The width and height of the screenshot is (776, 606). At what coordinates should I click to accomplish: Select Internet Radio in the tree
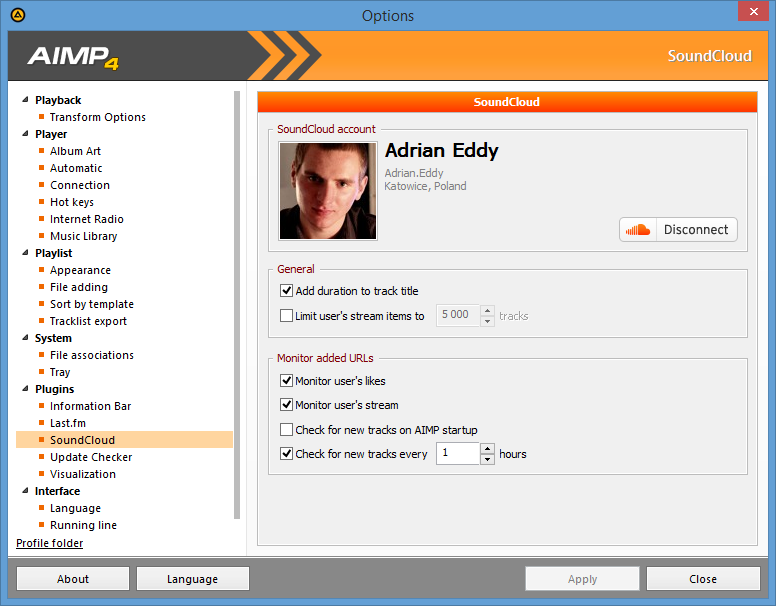tap(87, 219)
